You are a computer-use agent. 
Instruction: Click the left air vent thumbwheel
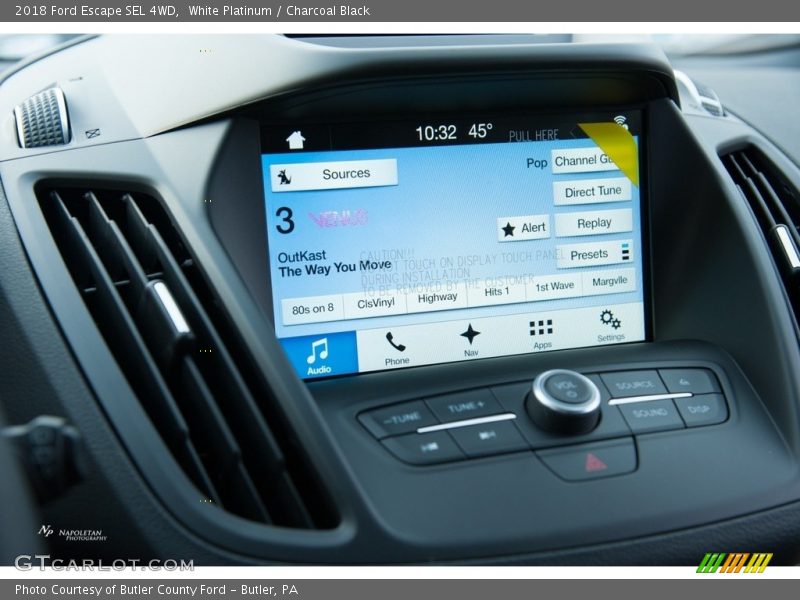coord(42,118)
